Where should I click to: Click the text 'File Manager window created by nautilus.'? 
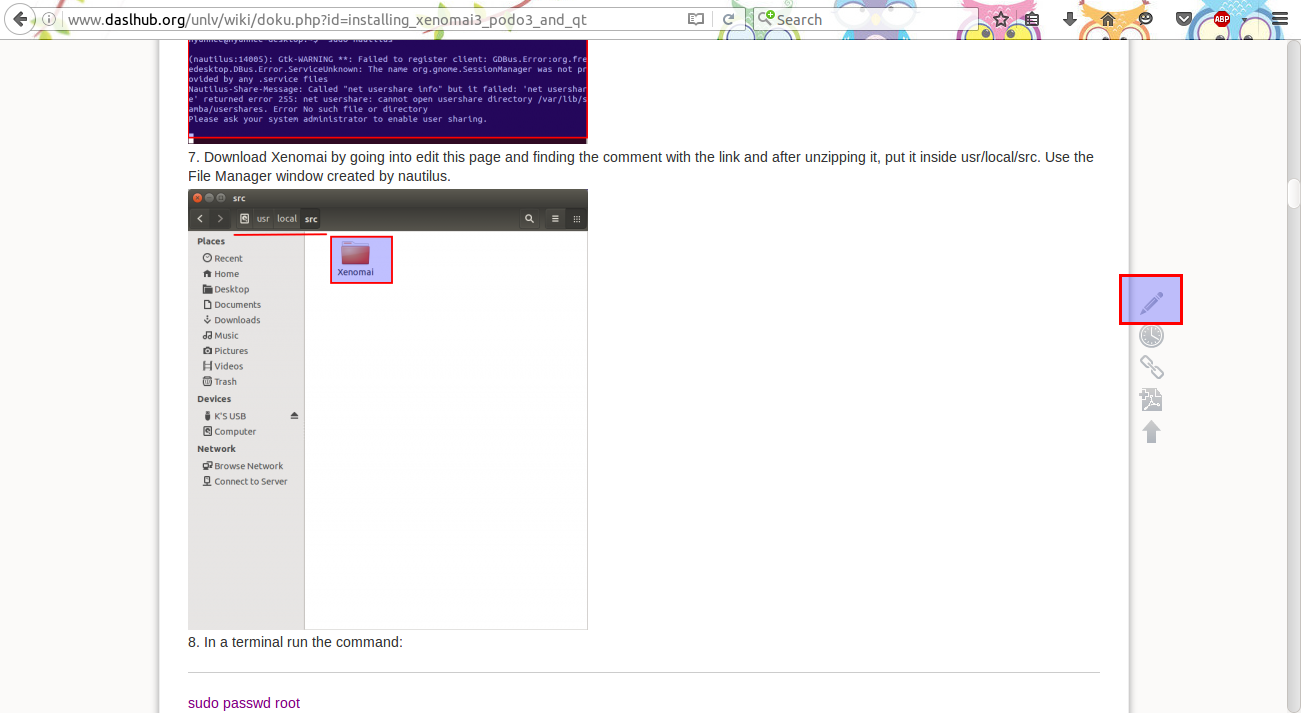(x=319, y=176)
